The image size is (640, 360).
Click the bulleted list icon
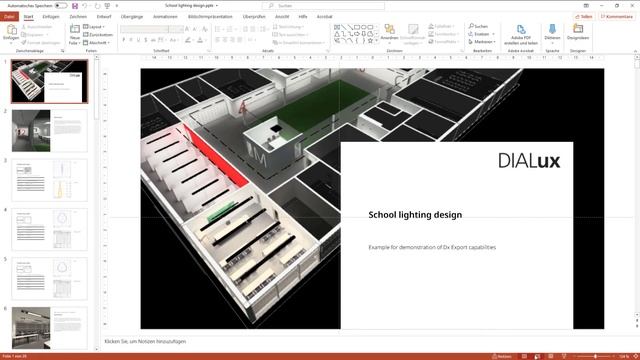coord(218,29)
